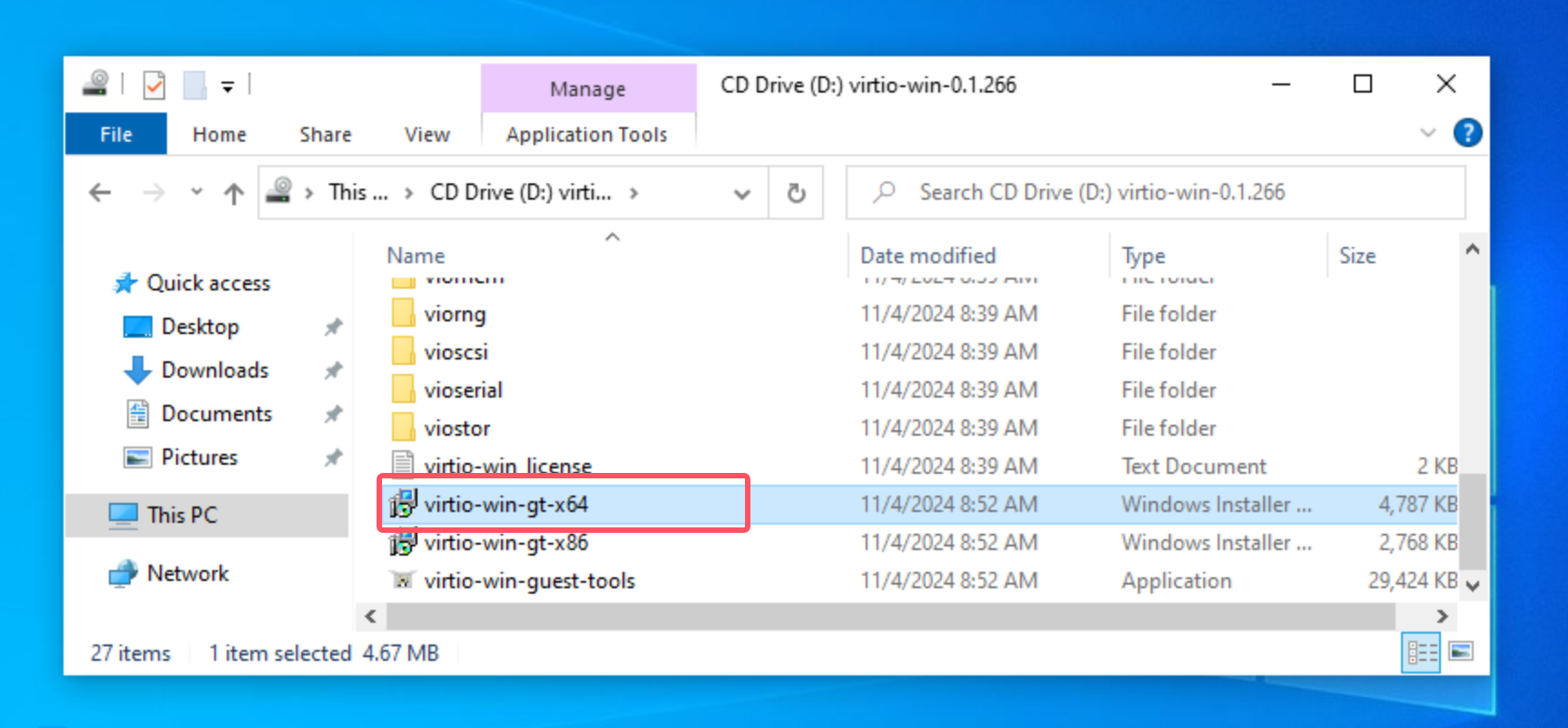The height and width of the screenshot is (728, 1568).
Task: Open the recent locations dropdown arrow
Action: [x=196, y=192]
